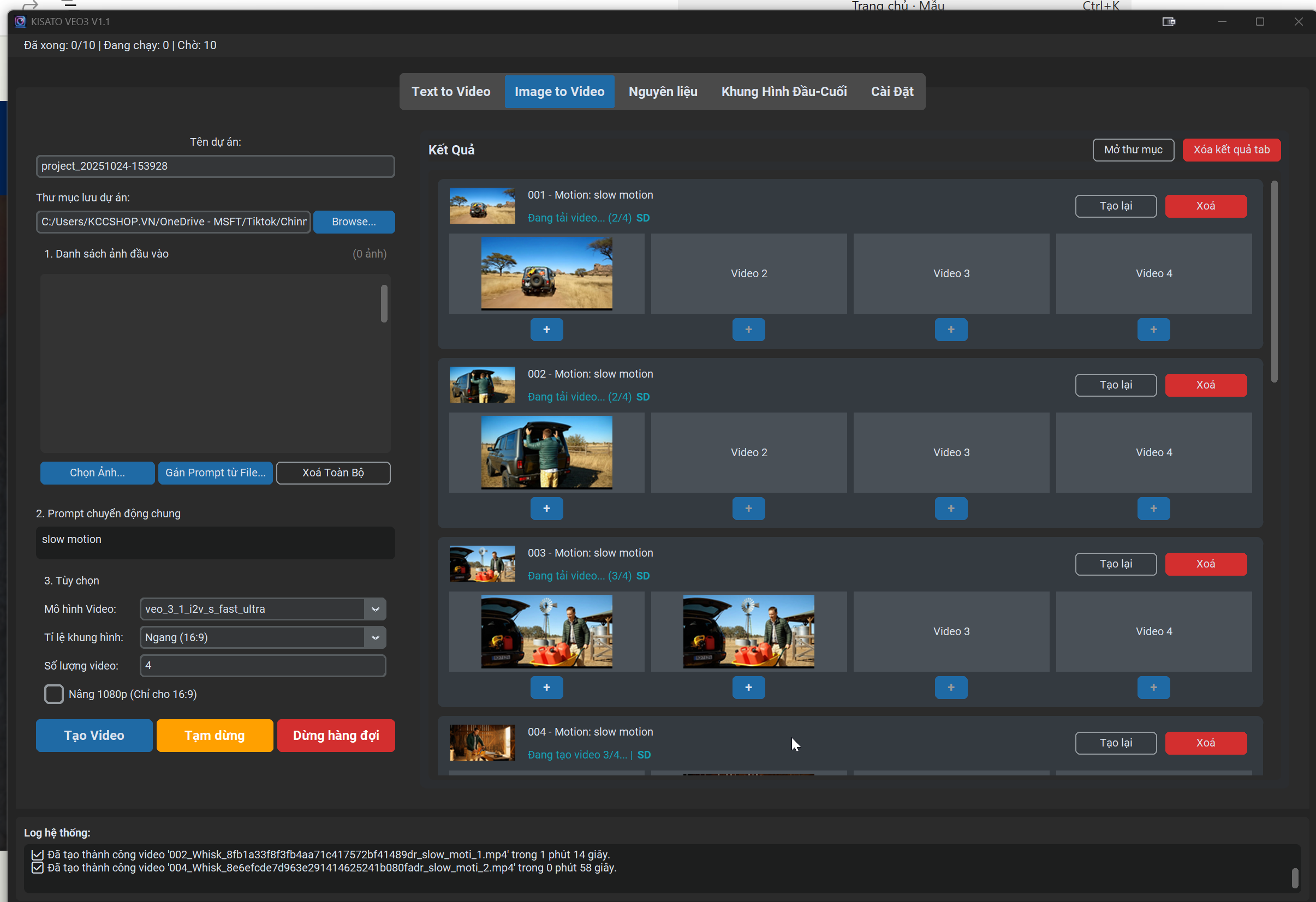Viewport: 1316px width, 902px height.
Task: Click the results list vertical scrollbar
Action: 1273,282
